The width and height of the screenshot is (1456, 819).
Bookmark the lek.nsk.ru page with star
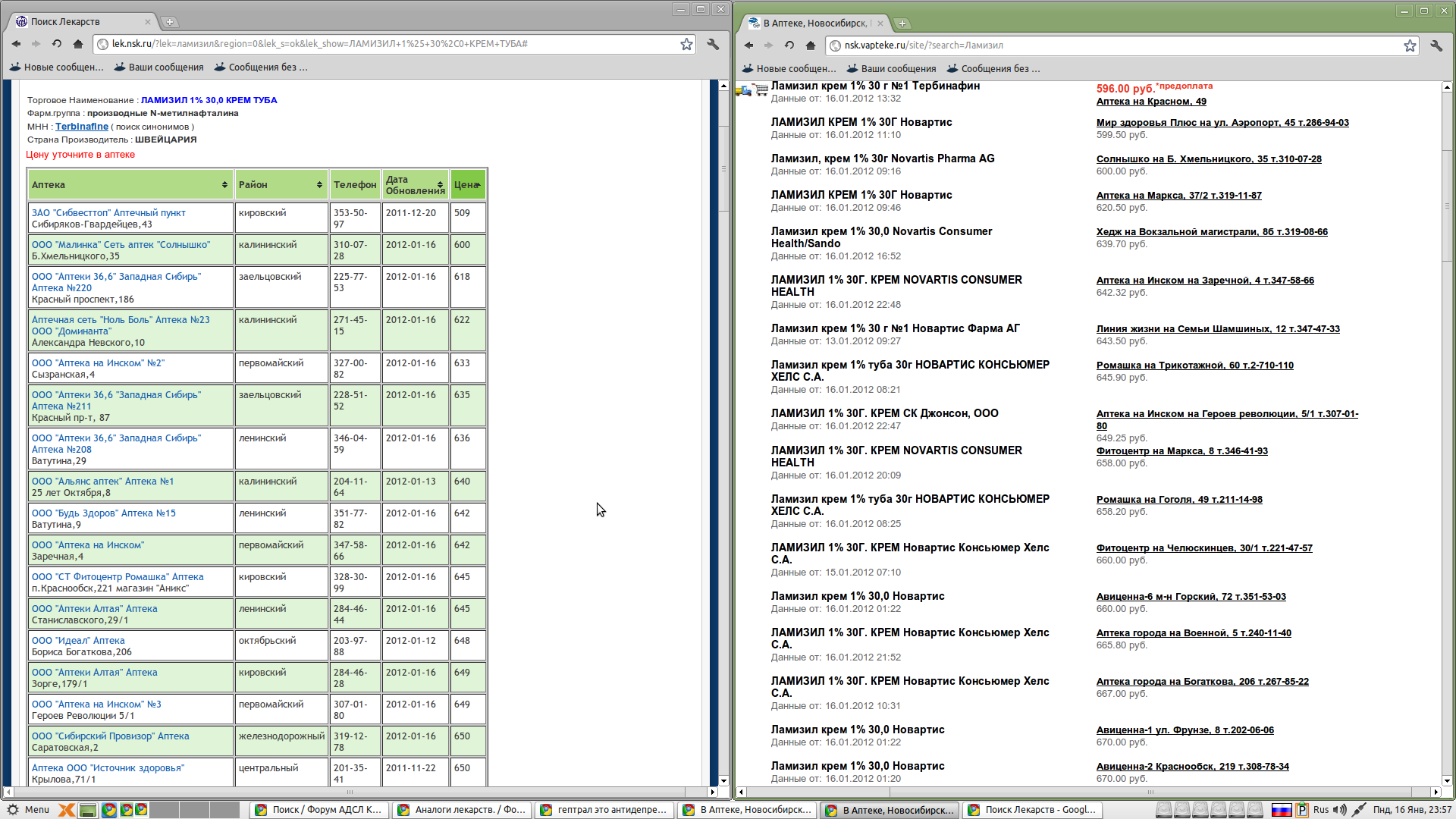coord(686,44)
